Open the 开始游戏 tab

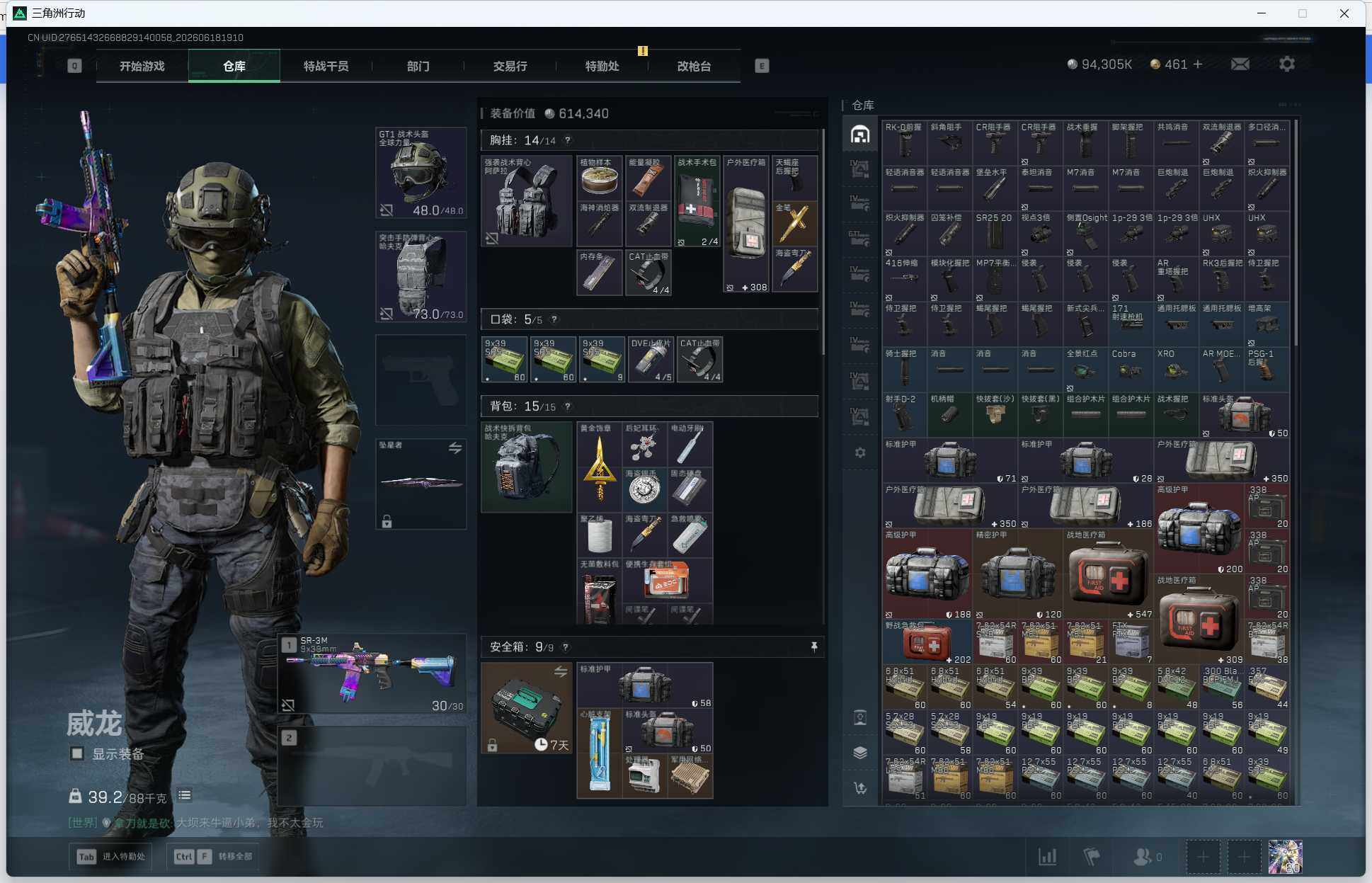(142, 66)
